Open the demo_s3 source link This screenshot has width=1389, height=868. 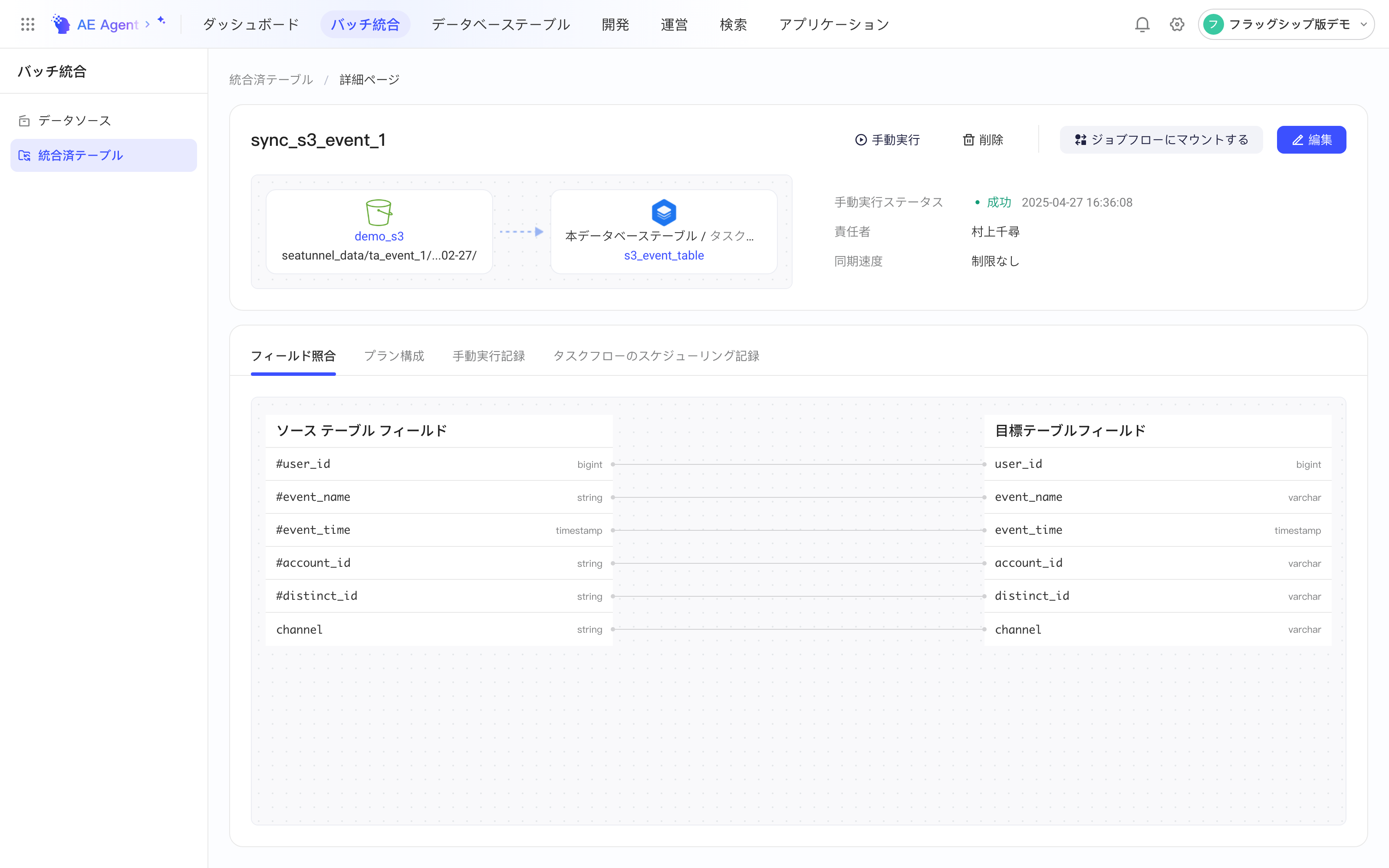click(379, 236)
